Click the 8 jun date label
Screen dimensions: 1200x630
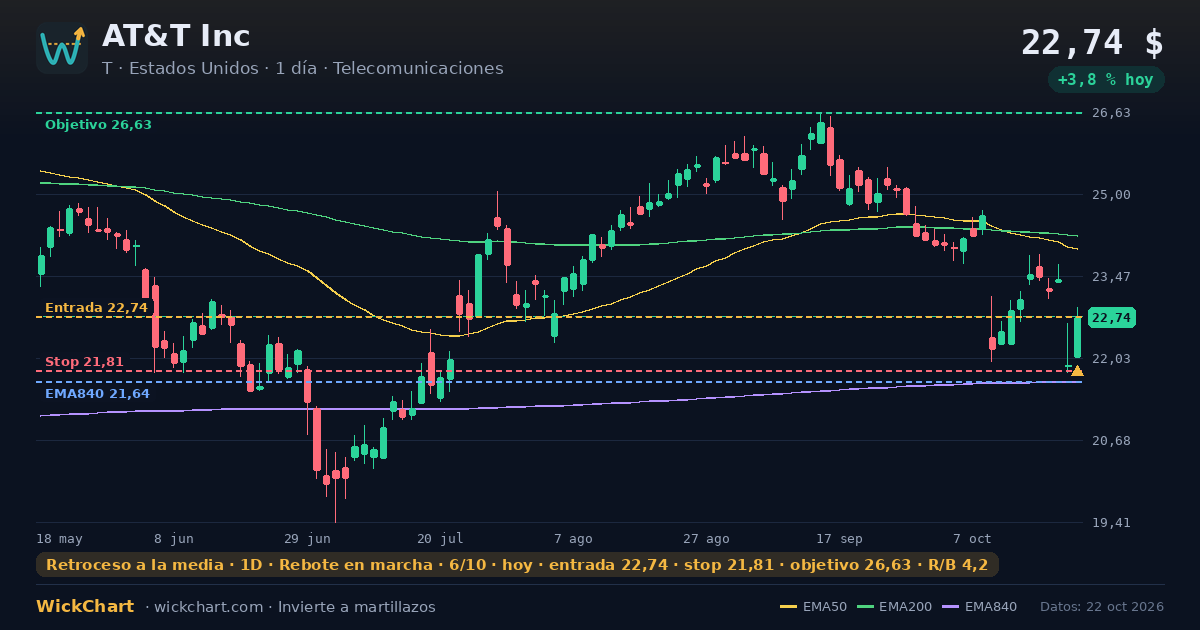[174, 538]
